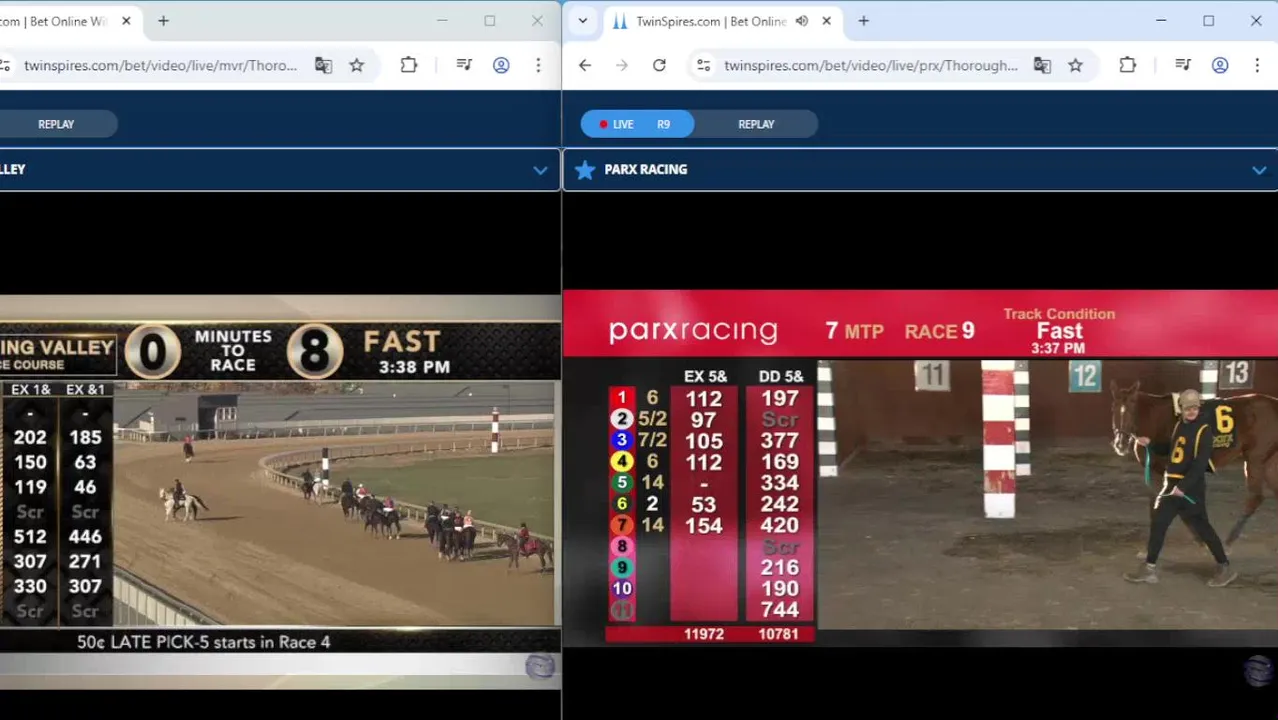Click the address bar in right window

point(870,65)
